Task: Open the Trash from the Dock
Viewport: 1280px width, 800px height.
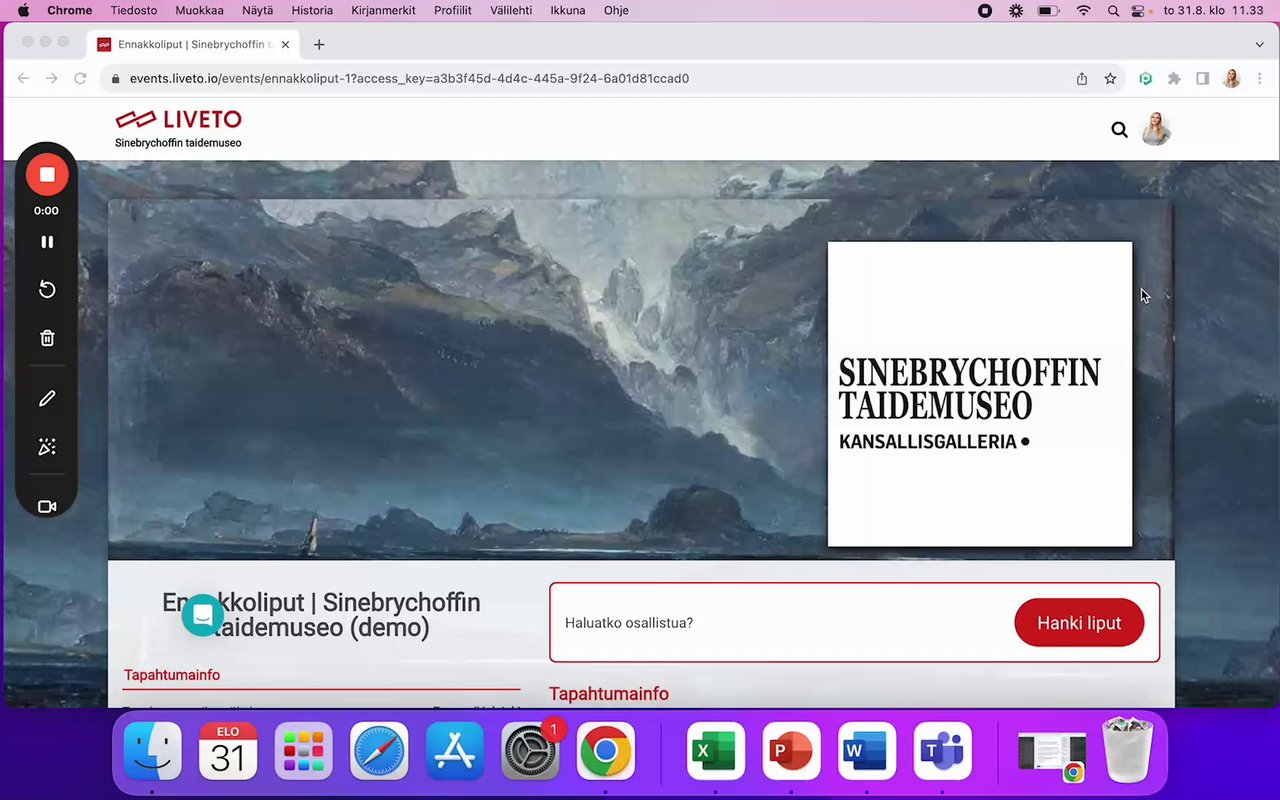Action: [x=1127, y=751]
